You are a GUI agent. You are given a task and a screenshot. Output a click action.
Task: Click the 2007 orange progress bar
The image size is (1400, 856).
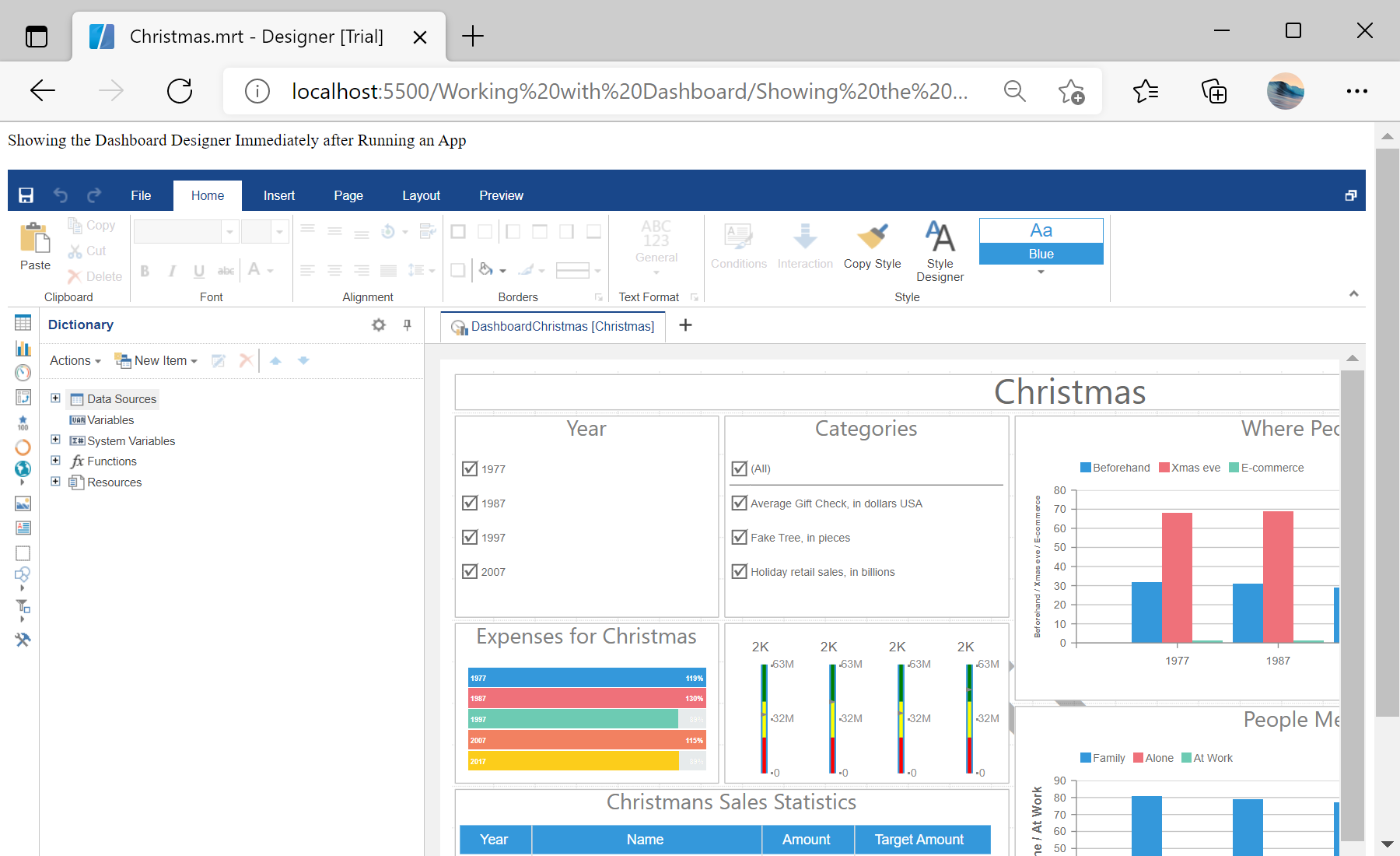coord(586,740)
